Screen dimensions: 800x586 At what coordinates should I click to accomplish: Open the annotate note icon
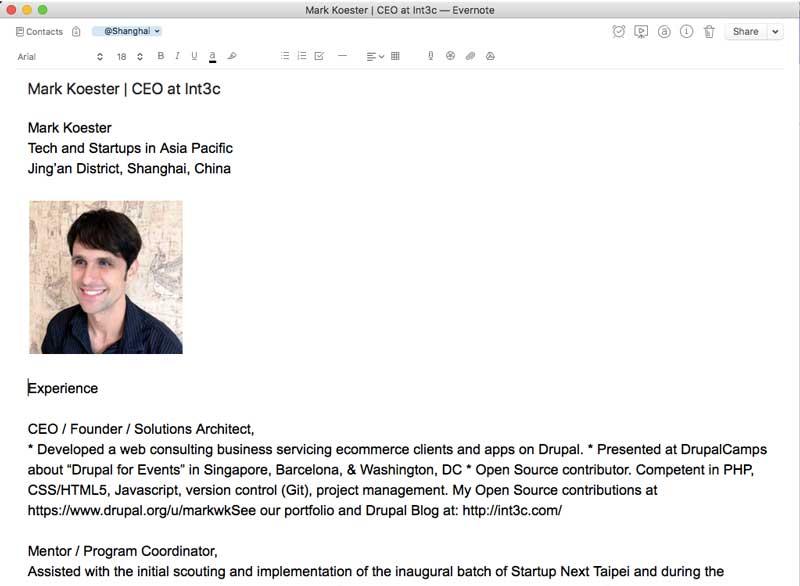click(x=664, y=32)
